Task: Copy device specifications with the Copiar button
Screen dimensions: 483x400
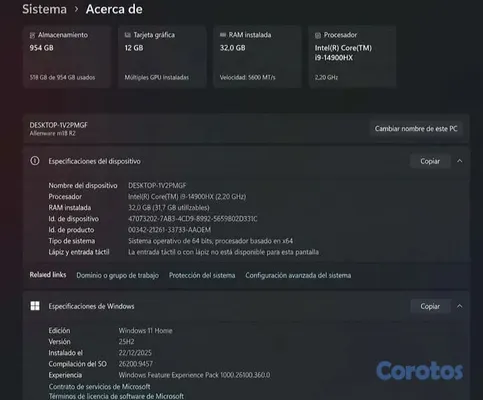Action: tap(430, 161)
